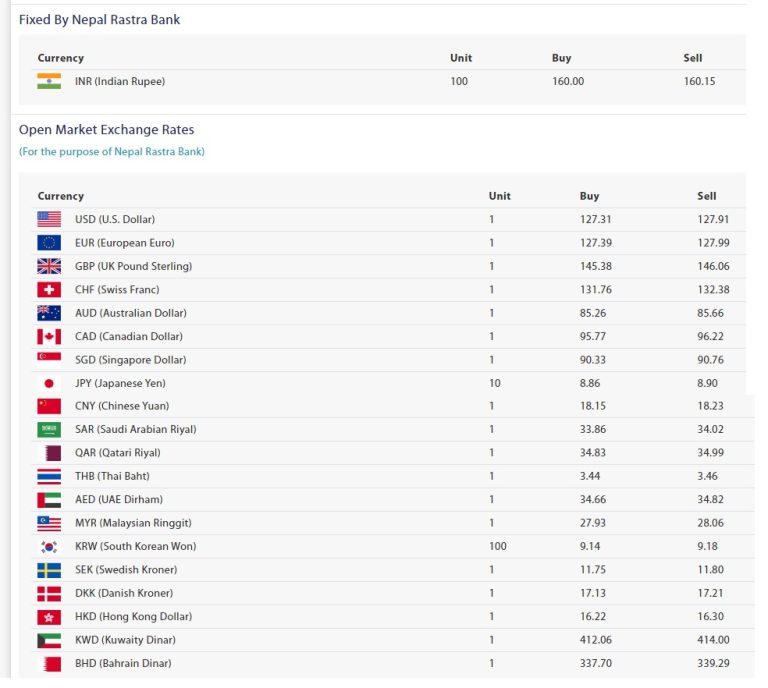Click the Australian flag icon
Screen dimensions: 768x688
pyautogui.click(x=49, y=313)
